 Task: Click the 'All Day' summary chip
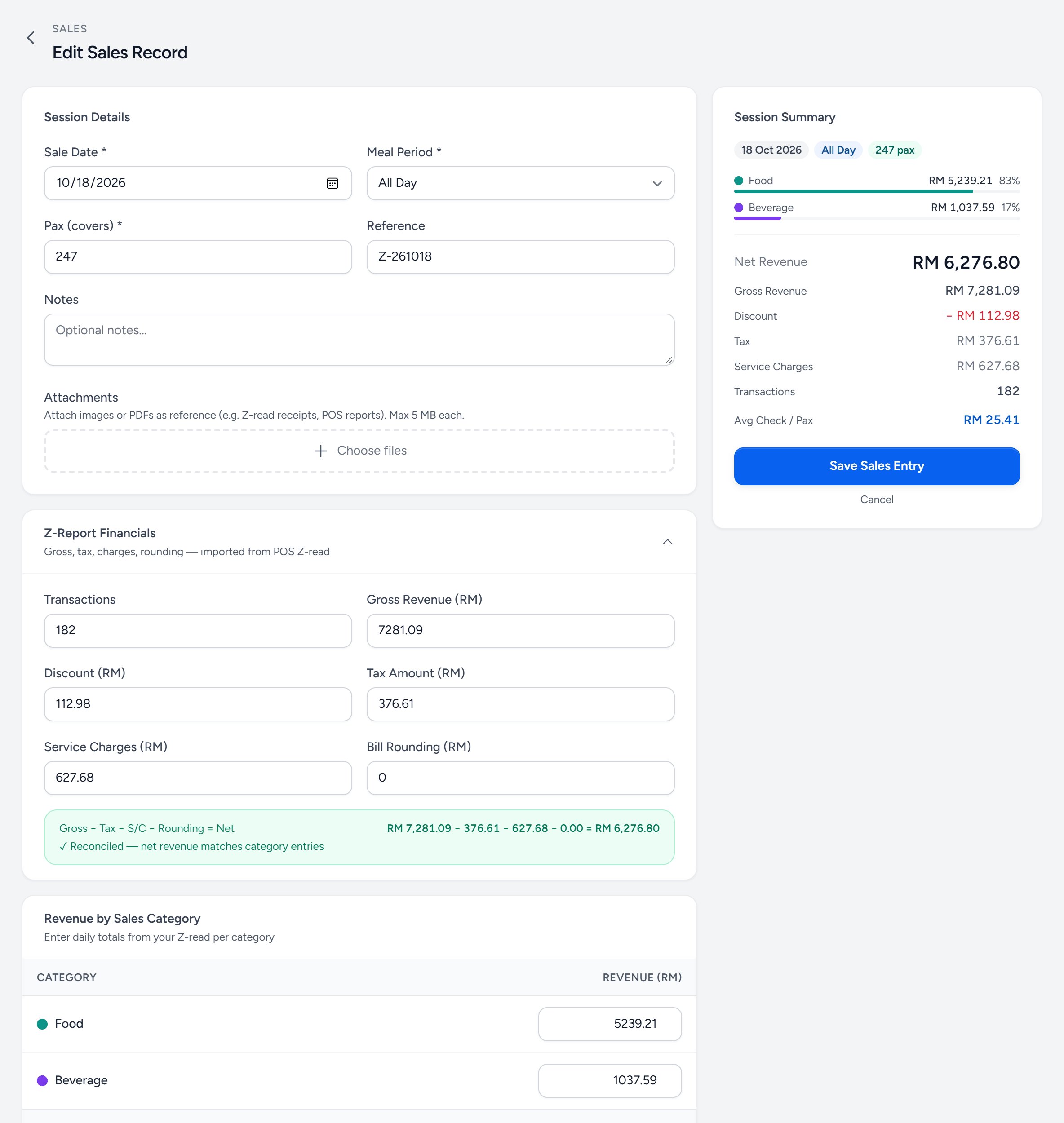pos(838,150)
